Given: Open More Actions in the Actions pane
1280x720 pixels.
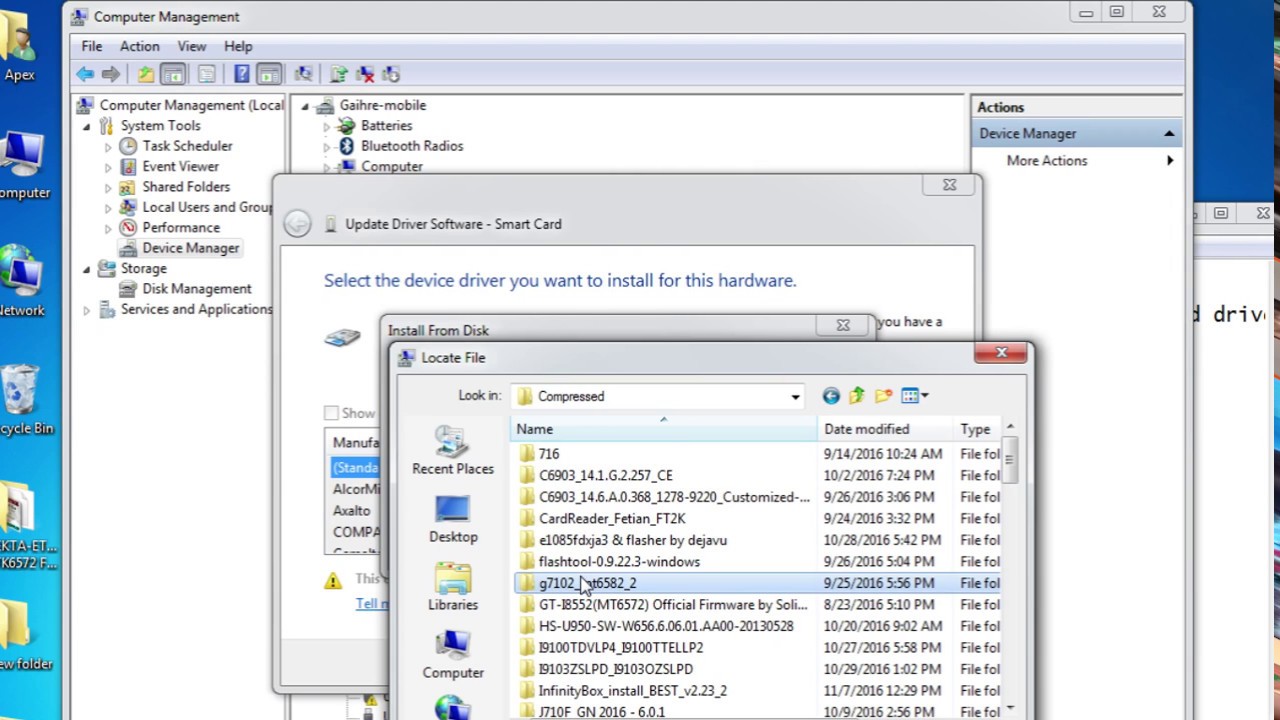Looking at the screenshot, I should (1047, 160).
